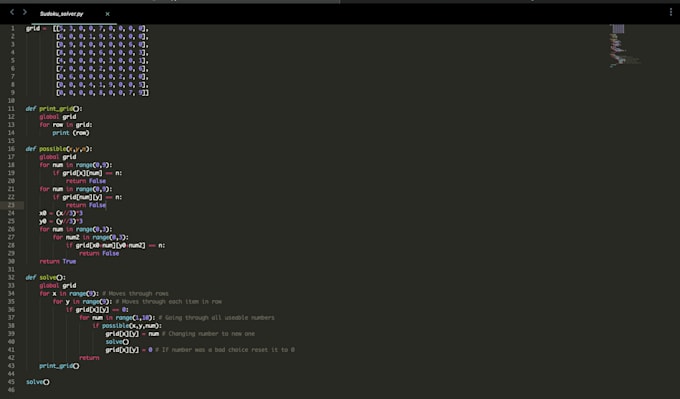Click 'solve()' call on line 45
Viewport: 680px width, 399px height.
(38, 382)
